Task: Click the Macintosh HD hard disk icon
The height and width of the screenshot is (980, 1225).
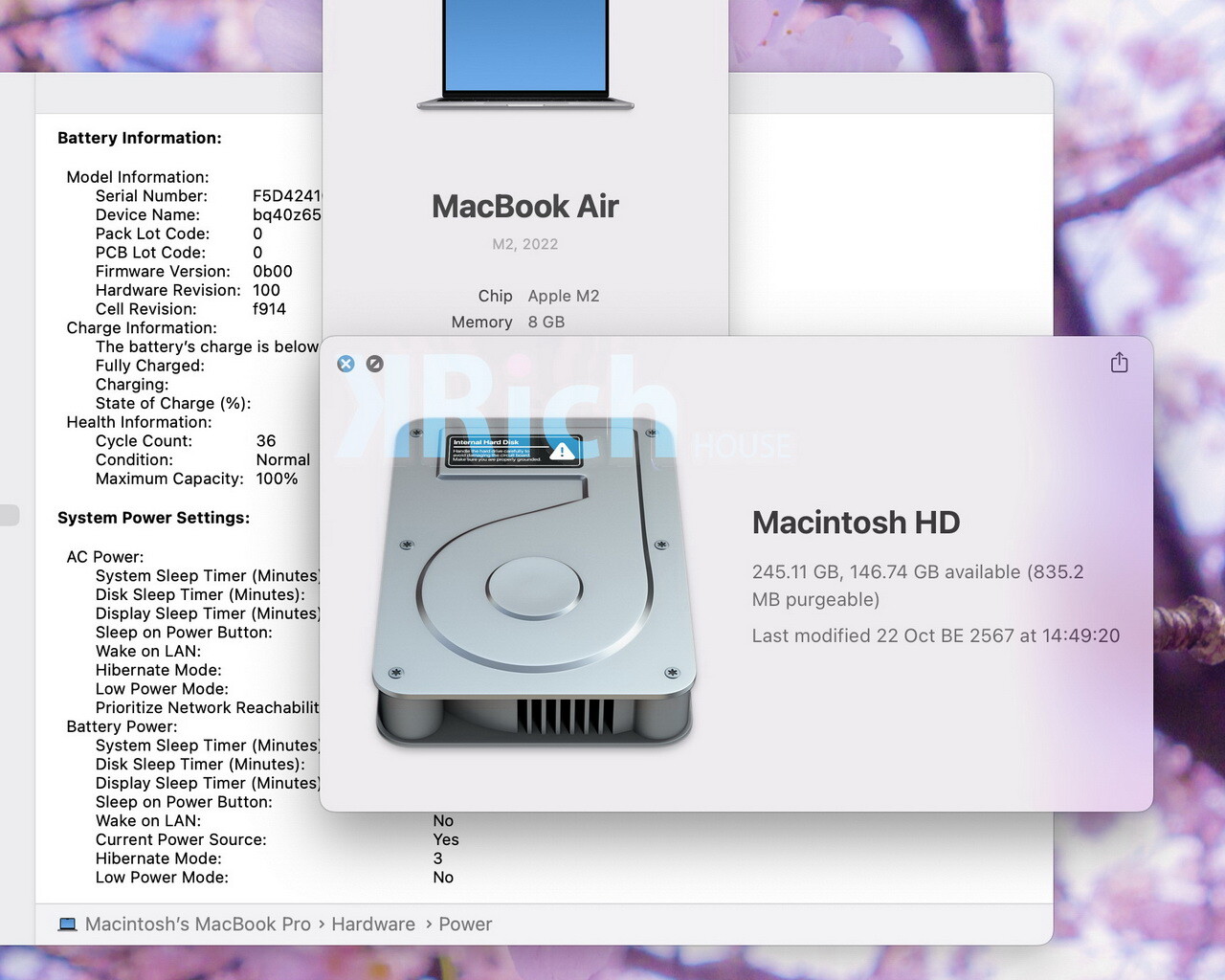Action: [534, 582]
